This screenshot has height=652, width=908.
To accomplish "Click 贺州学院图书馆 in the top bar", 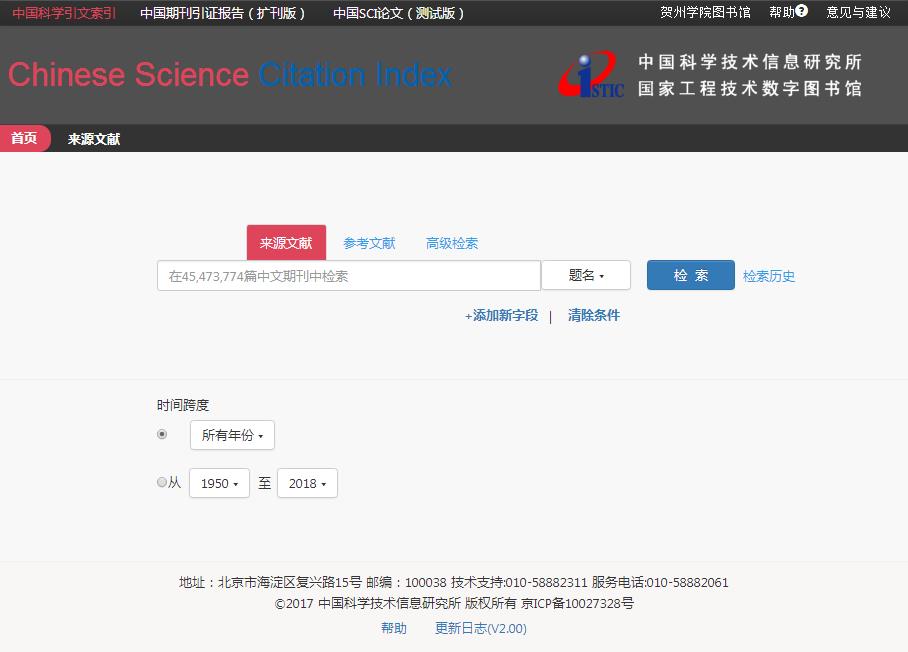I will click(x=705, y=12).
